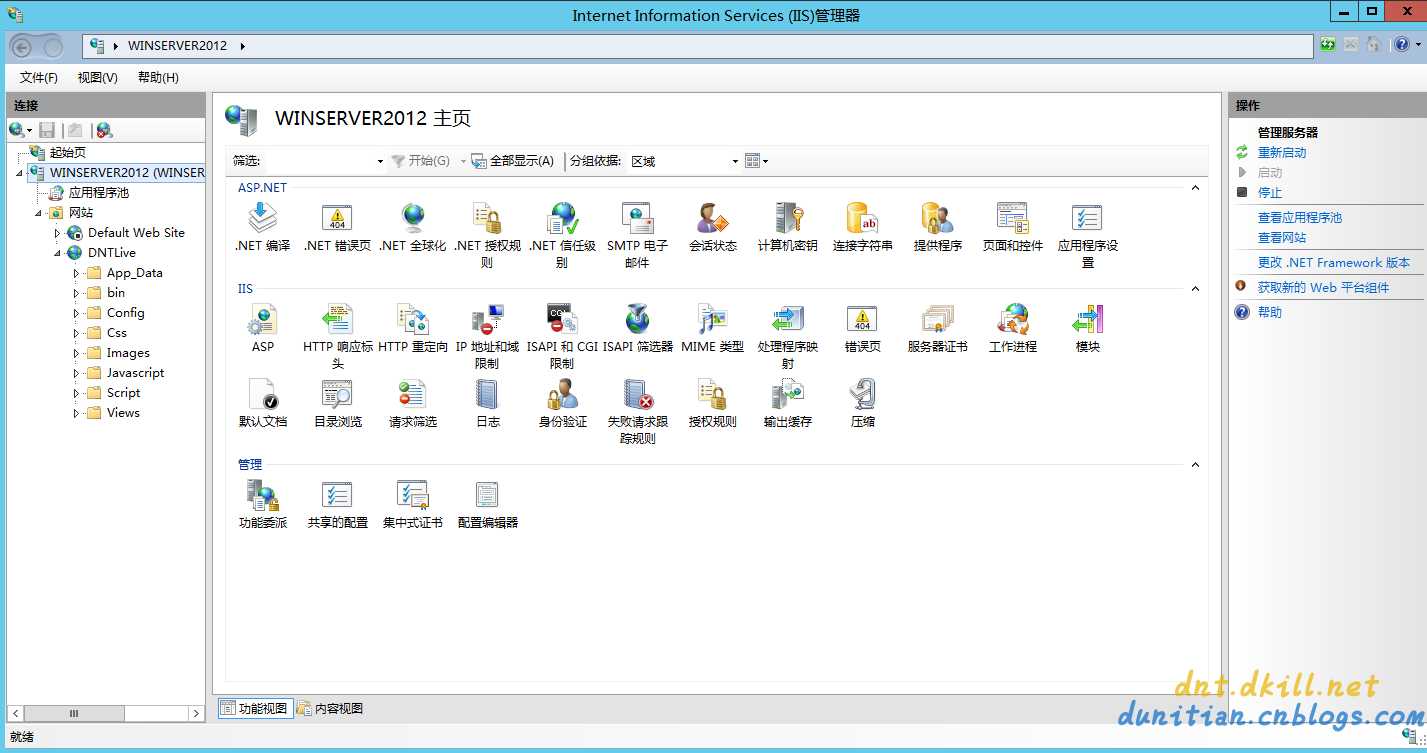Open ISAPI 和 CGI 限制 feature
1427x753 pixels.
(x=562, y=337)
